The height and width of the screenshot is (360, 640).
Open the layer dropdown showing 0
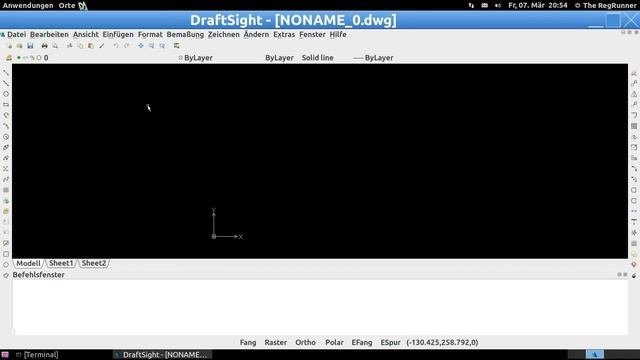pos(94,58)
